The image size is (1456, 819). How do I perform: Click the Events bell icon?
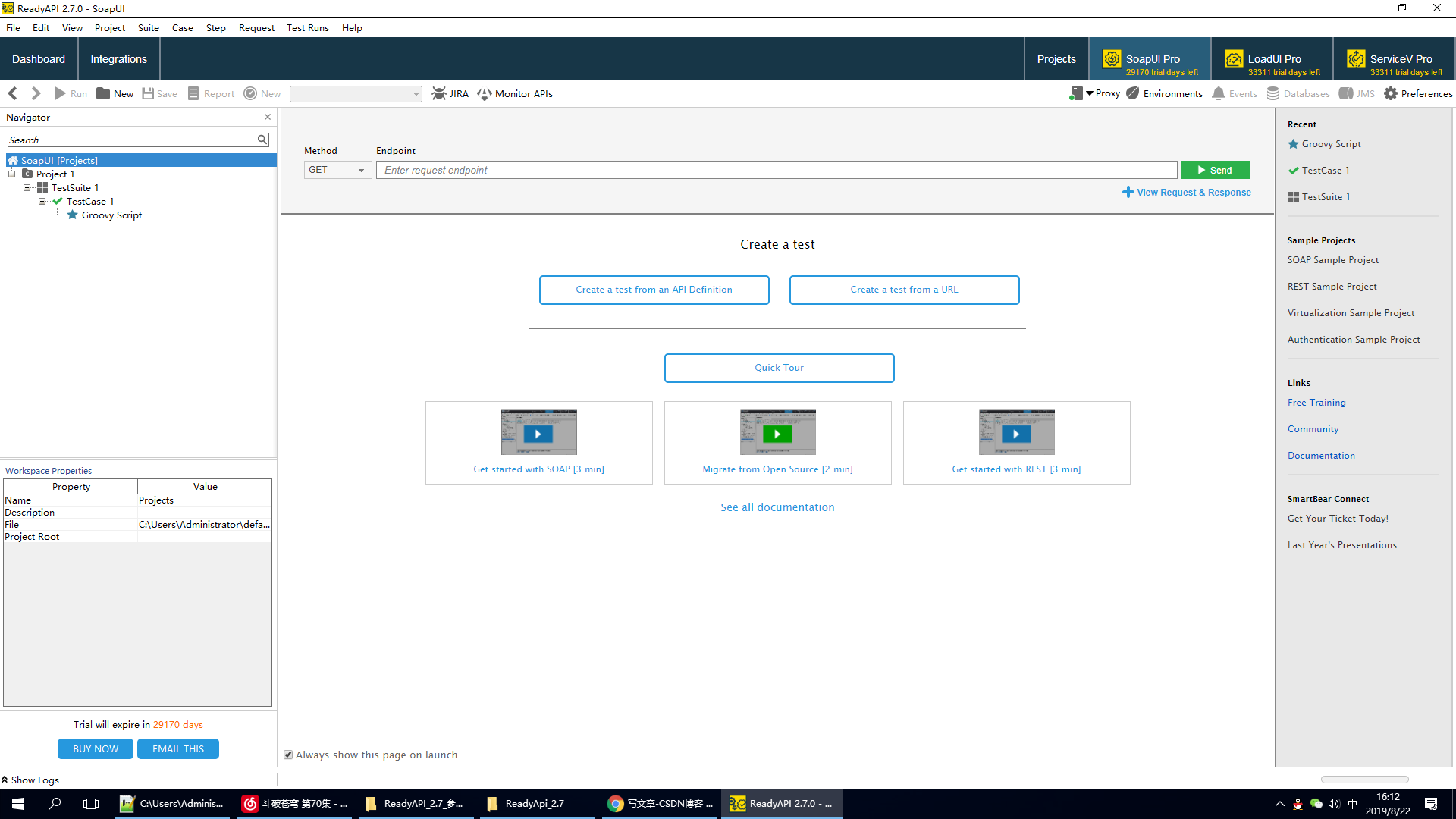click(1219, 93)
